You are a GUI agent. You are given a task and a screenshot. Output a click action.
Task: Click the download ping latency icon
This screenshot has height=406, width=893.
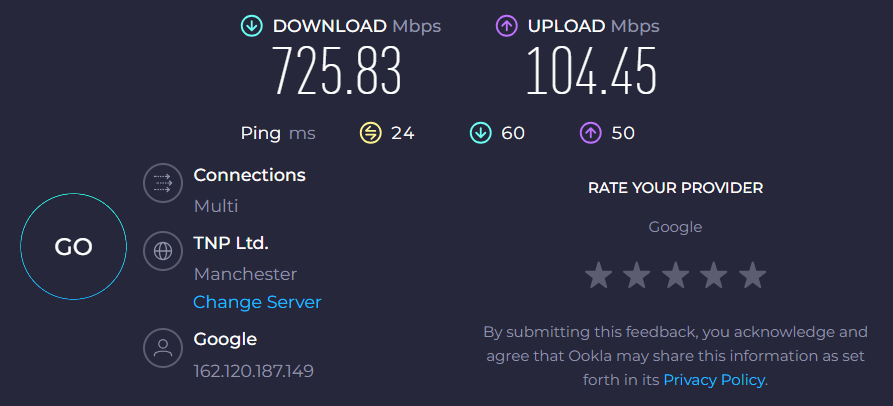coord(481,133)
